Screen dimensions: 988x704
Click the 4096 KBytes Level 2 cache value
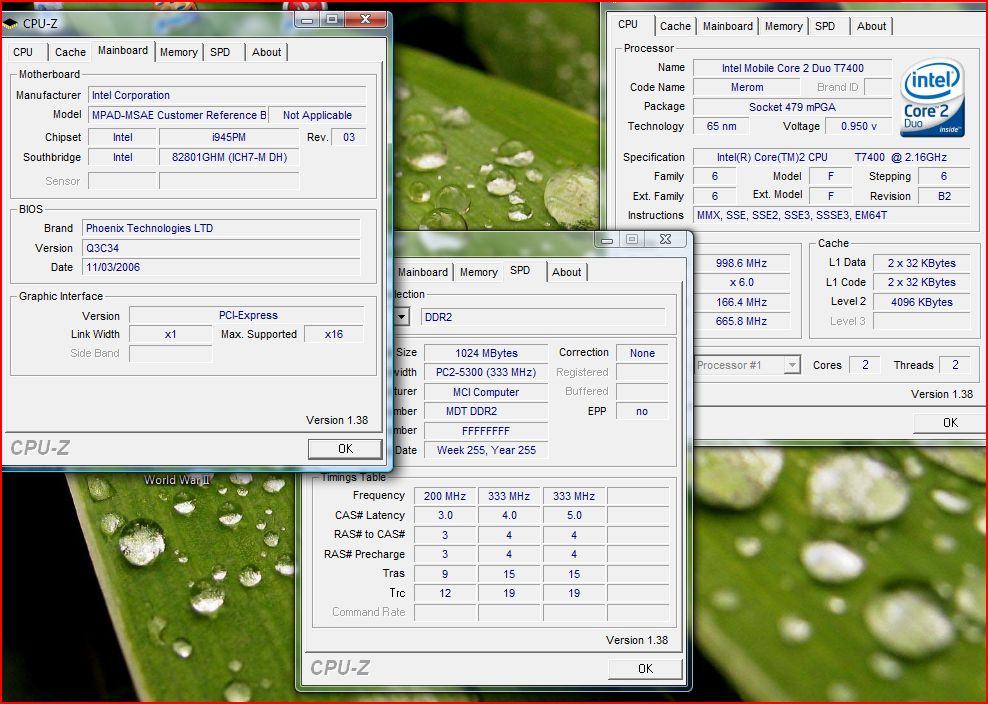[x=922, y=302]
